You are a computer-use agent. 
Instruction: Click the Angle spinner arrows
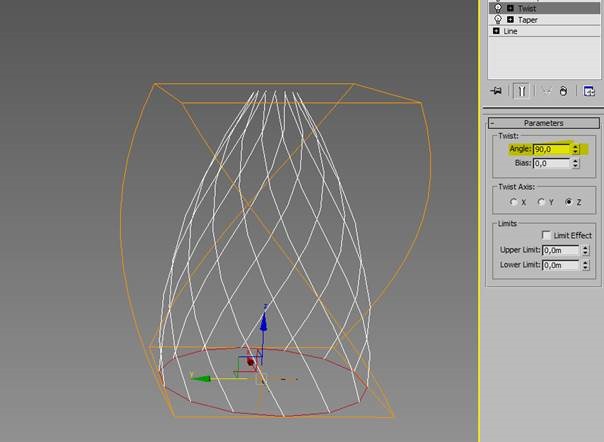coord(576,149)
